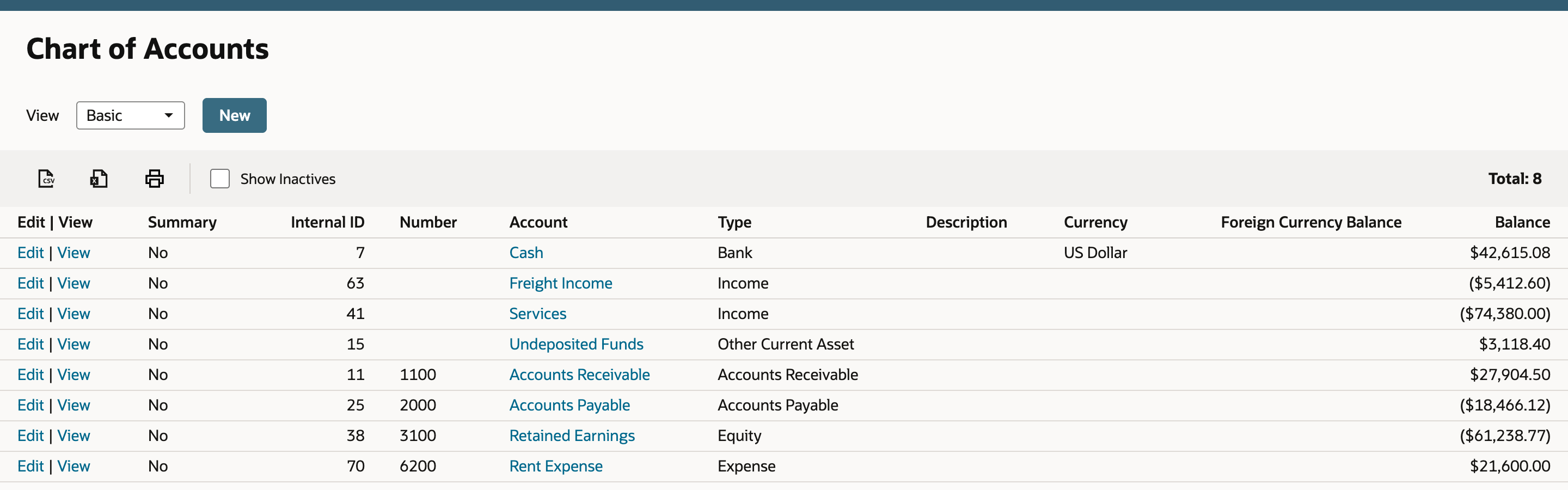The height and width of the screenshot is (490, 1568).
Task: Open the View dropdown set to Basic
Action: (x=130, y=115)
